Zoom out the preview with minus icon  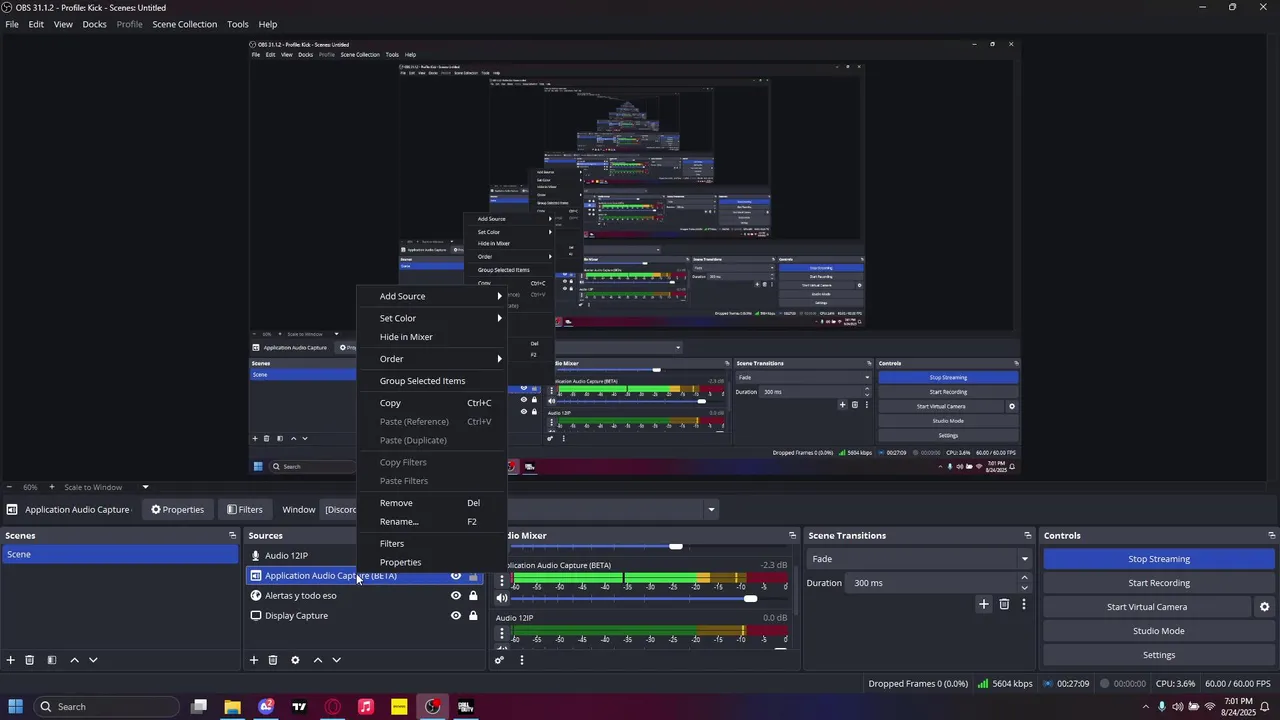click(x=9, y=488)
